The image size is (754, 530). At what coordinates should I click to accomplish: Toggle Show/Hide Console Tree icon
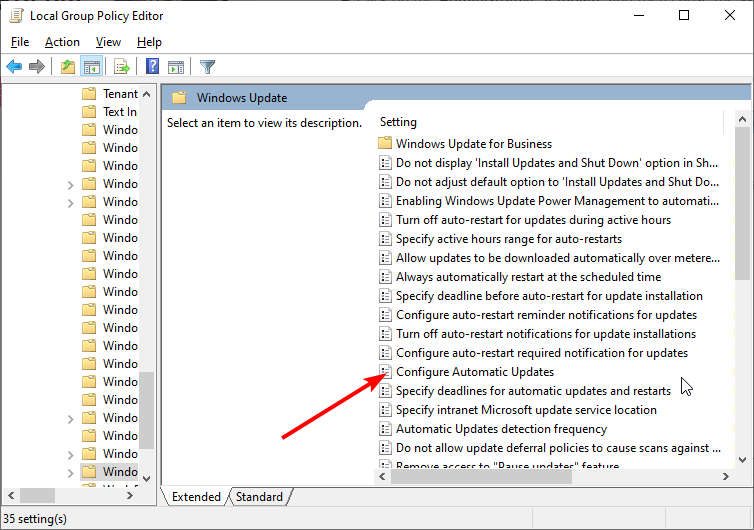[x=91, y=66]
